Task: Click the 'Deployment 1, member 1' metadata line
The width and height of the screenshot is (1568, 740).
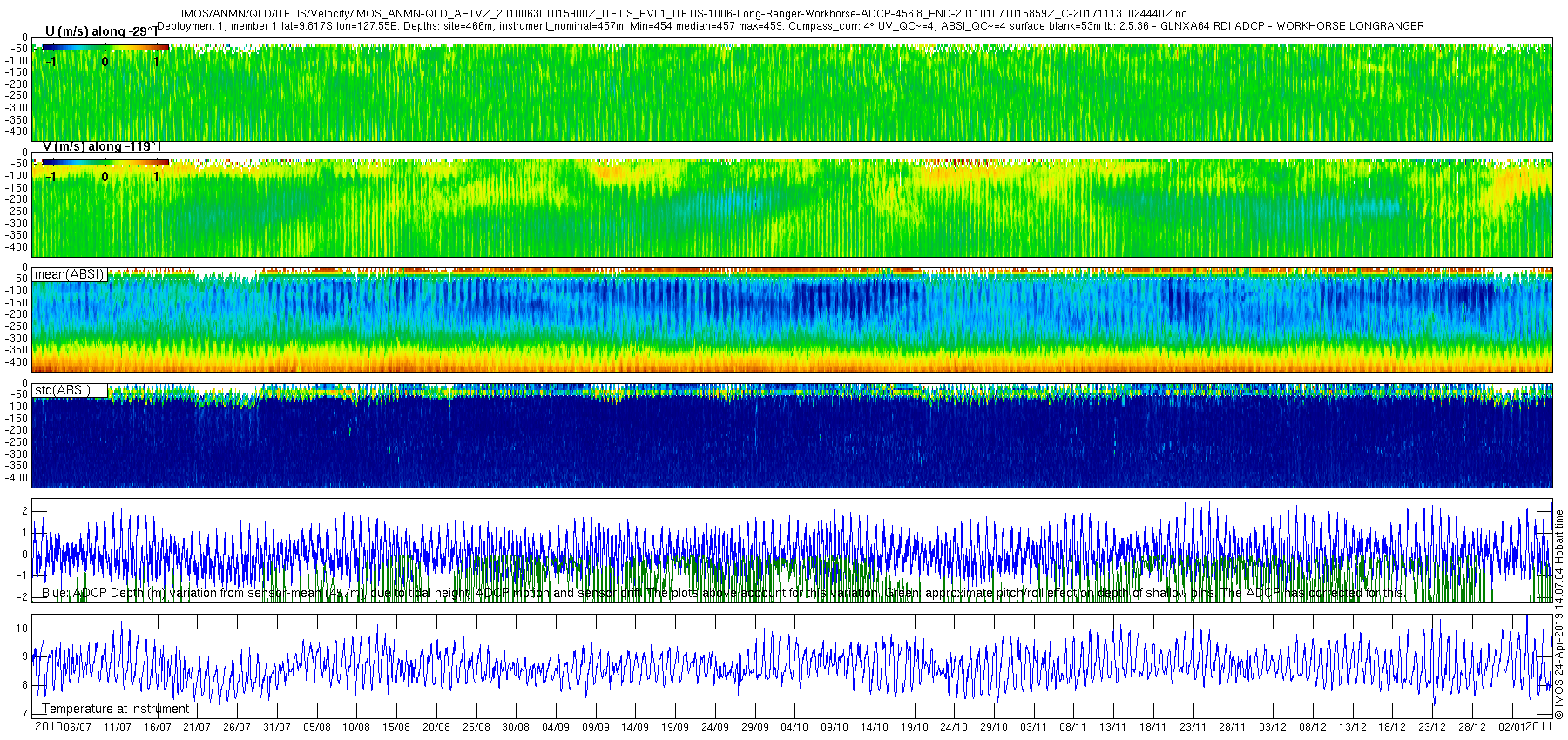Action: click(790, 26)
